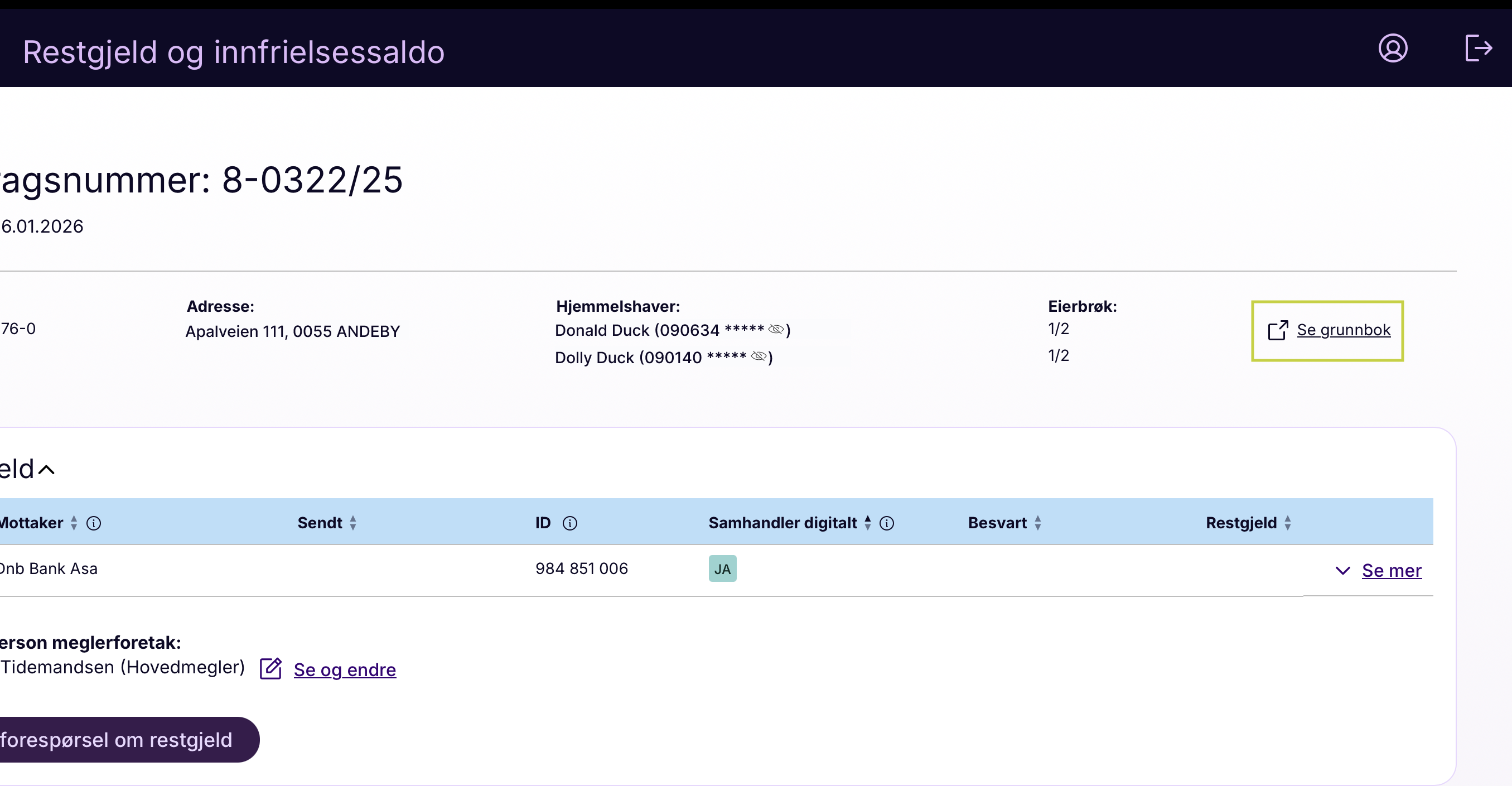Screen dimensions: 1512x786
Task: Toggle sort on Samhandler digitalt column
Action: [x=867, y=523]
